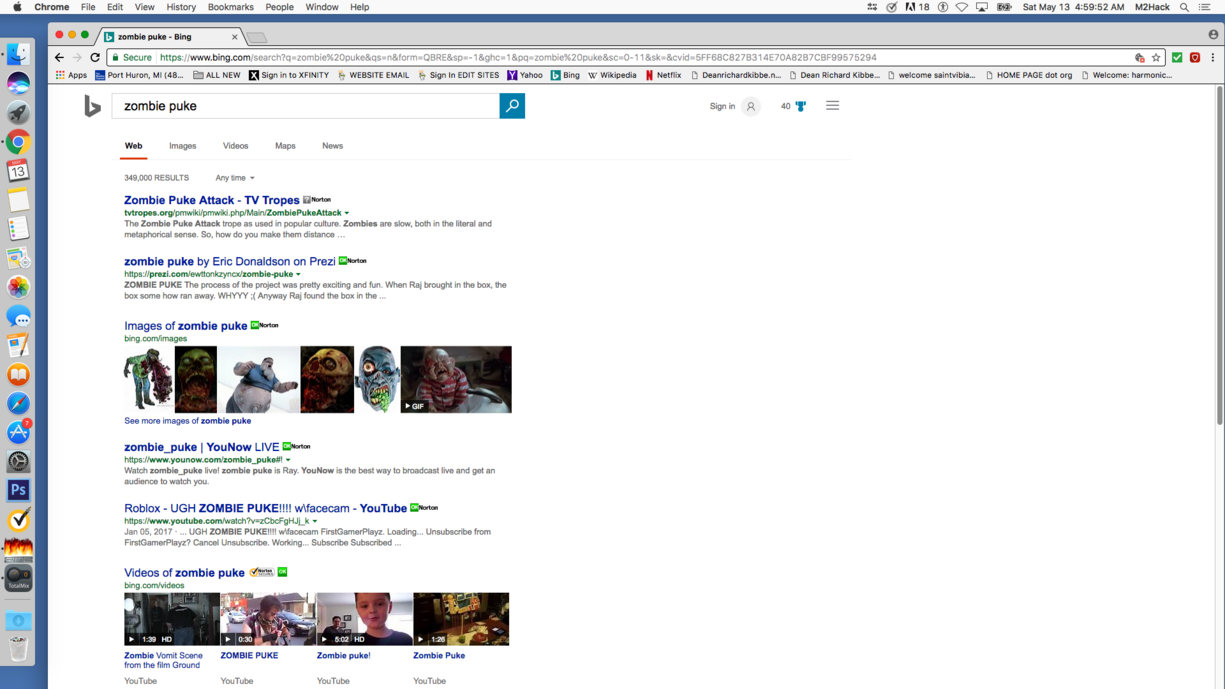Viewport: 1225px width, 689px height.
Task: Click See more images of zombie puke
Action: coord(188,421)
